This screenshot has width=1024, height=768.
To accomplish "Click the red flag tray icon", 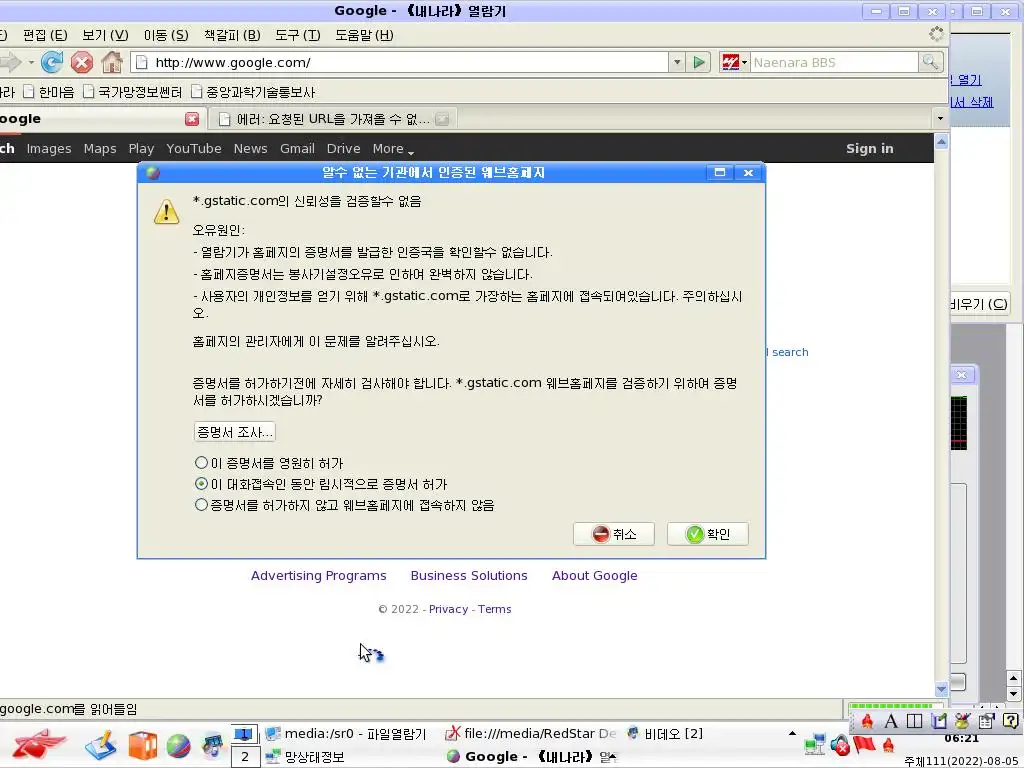I will (x=864, y=744).
